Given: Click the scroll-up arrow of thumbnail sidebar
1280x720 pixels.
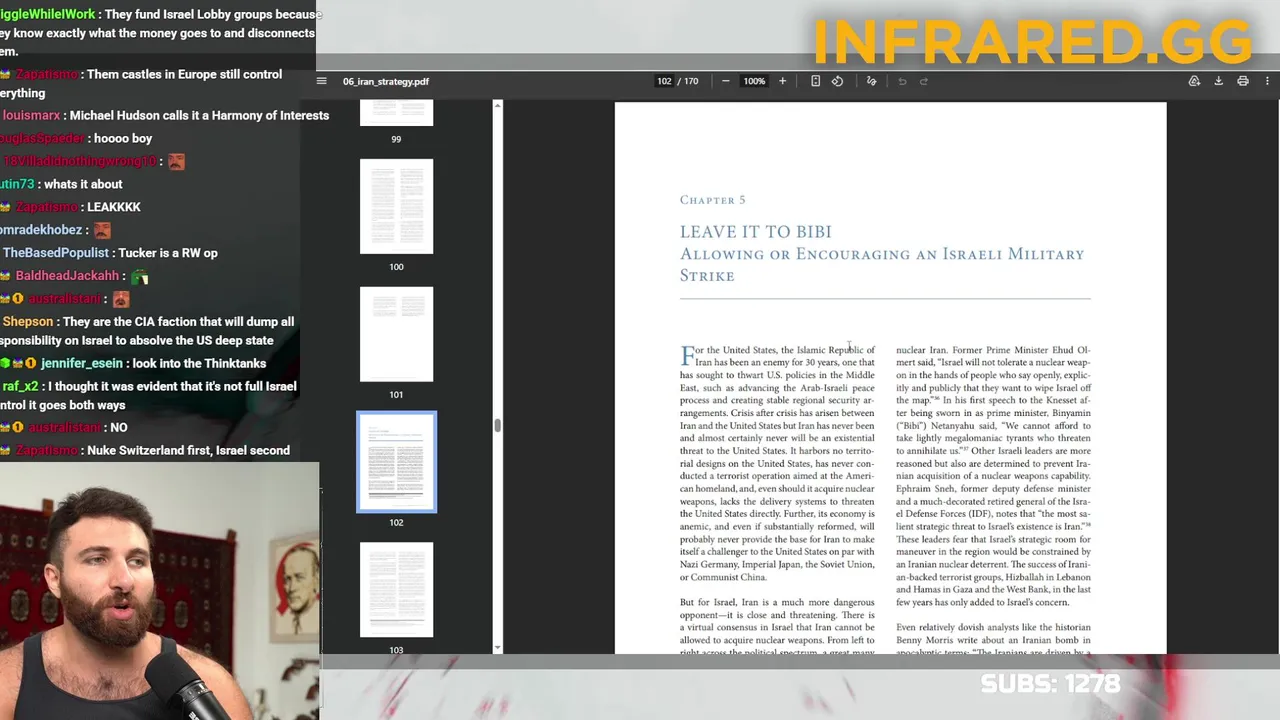Looking at the screenshot, I should (498, 105).
